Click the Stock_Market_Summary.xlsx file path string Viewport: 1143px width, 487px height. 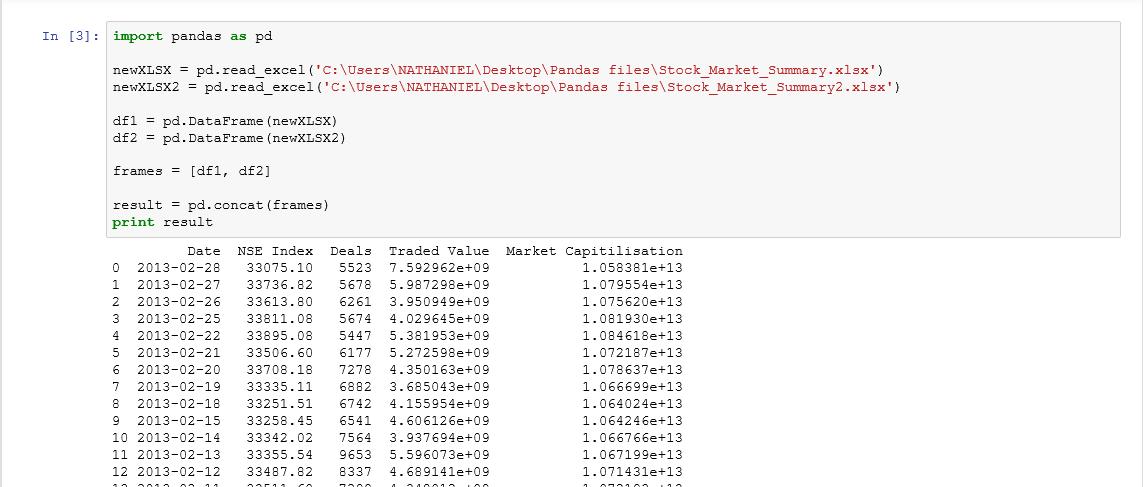(596, 69)
